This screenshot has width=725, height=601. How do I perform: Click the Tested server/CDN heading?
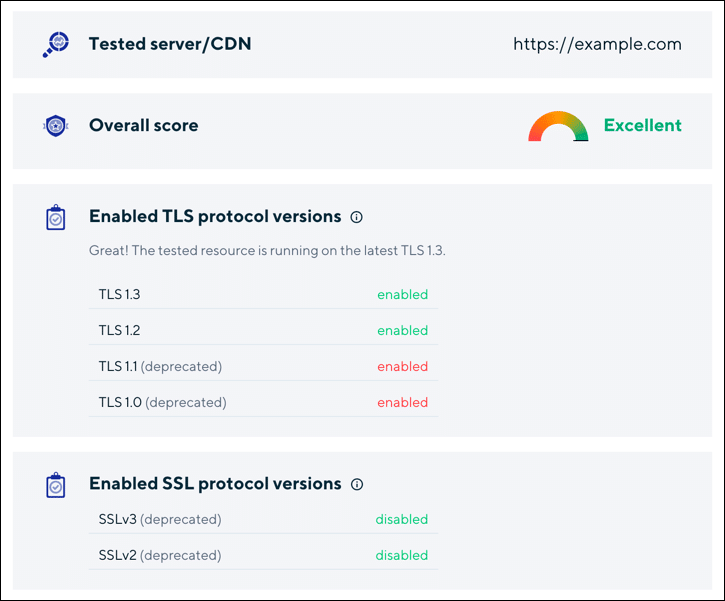pyautogui.click(x=170, y=44)
